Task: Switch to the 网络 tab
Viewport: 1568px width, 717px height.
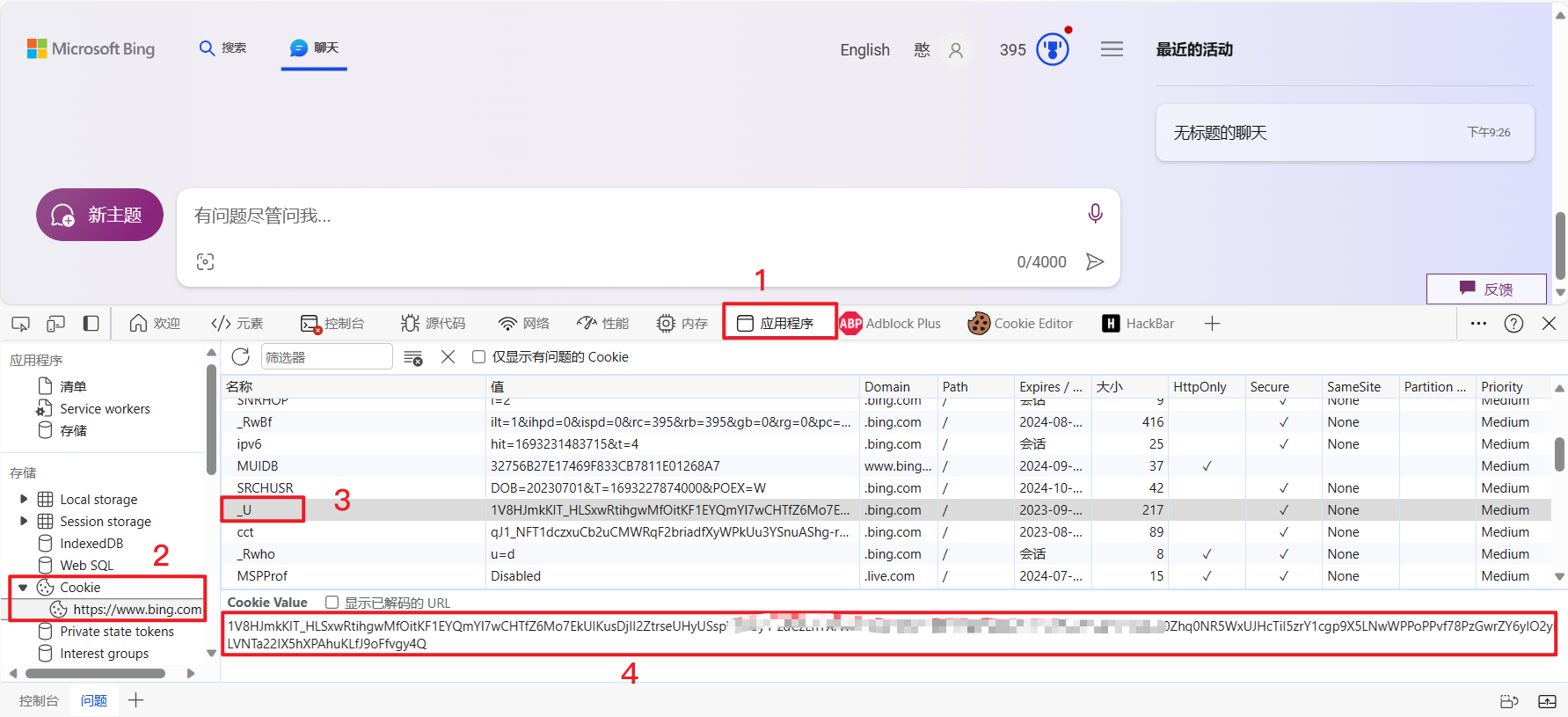Action: point(524,324)
